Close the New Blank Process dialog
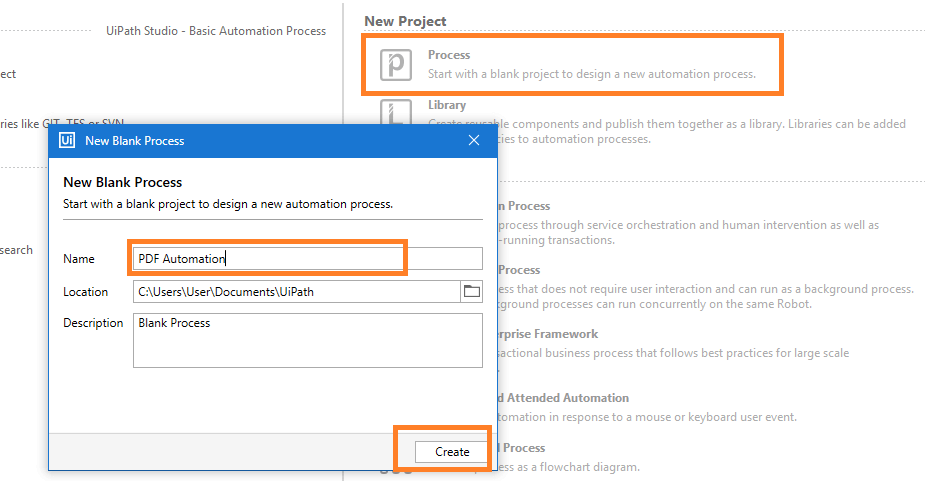The height and width of the screenshot is (481, 925). pyautogui.click(x=474, y=140)
